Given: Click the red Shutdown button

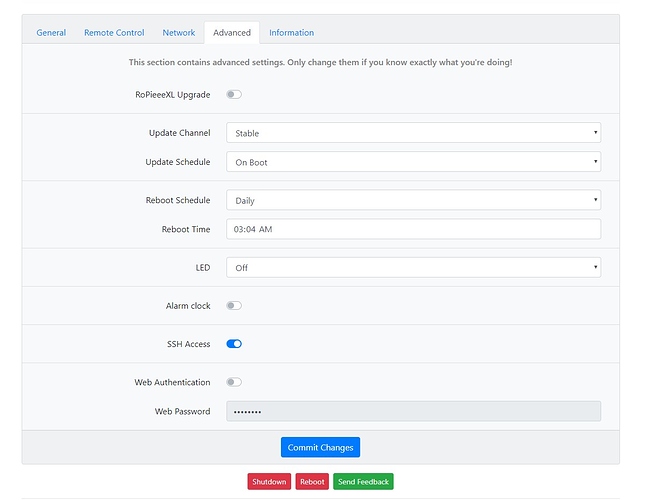Looking at the screenshot, I should click(269, 481).
